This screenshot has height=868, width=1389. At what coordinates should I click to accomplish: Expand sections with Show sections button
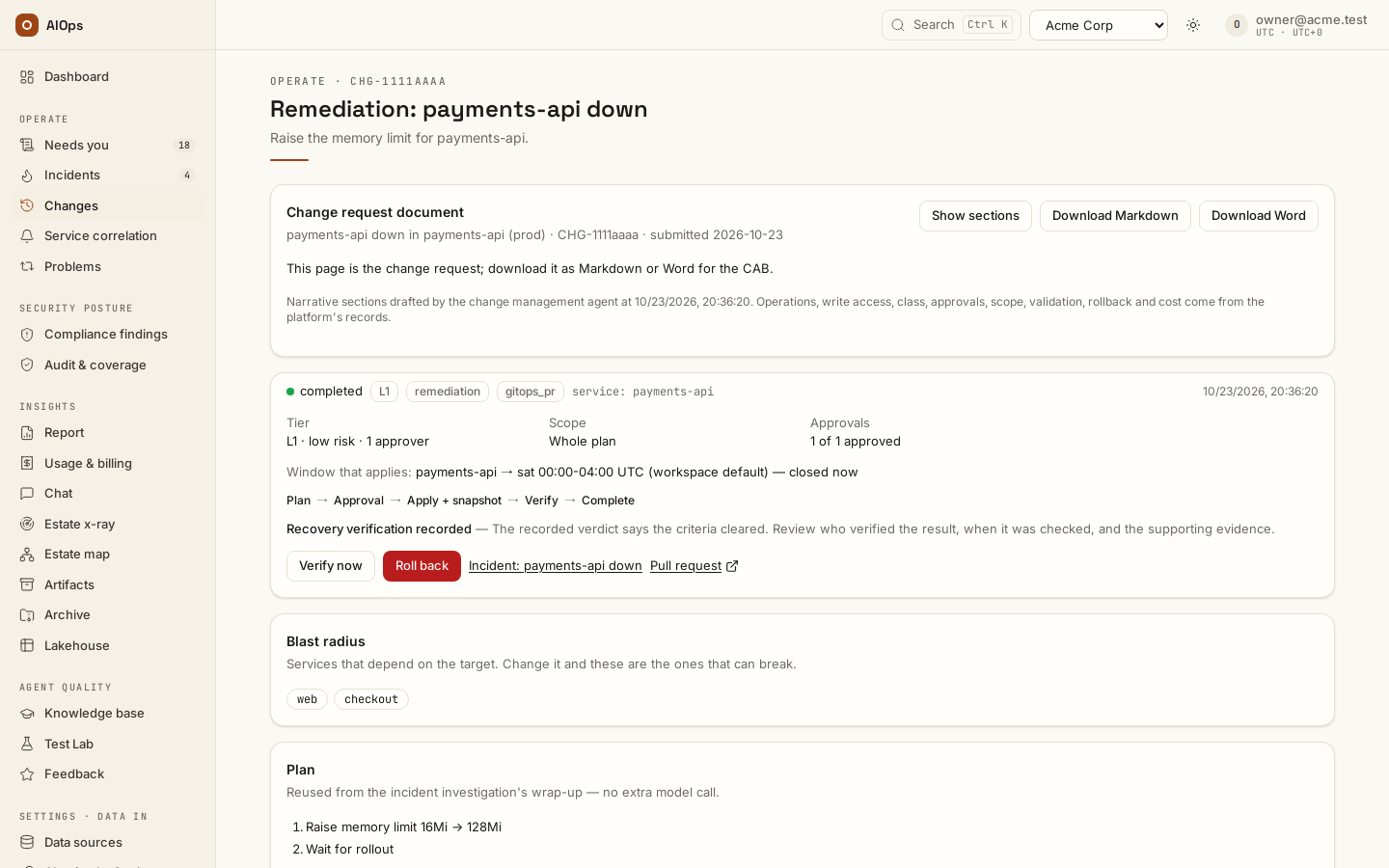click(975, 216)
